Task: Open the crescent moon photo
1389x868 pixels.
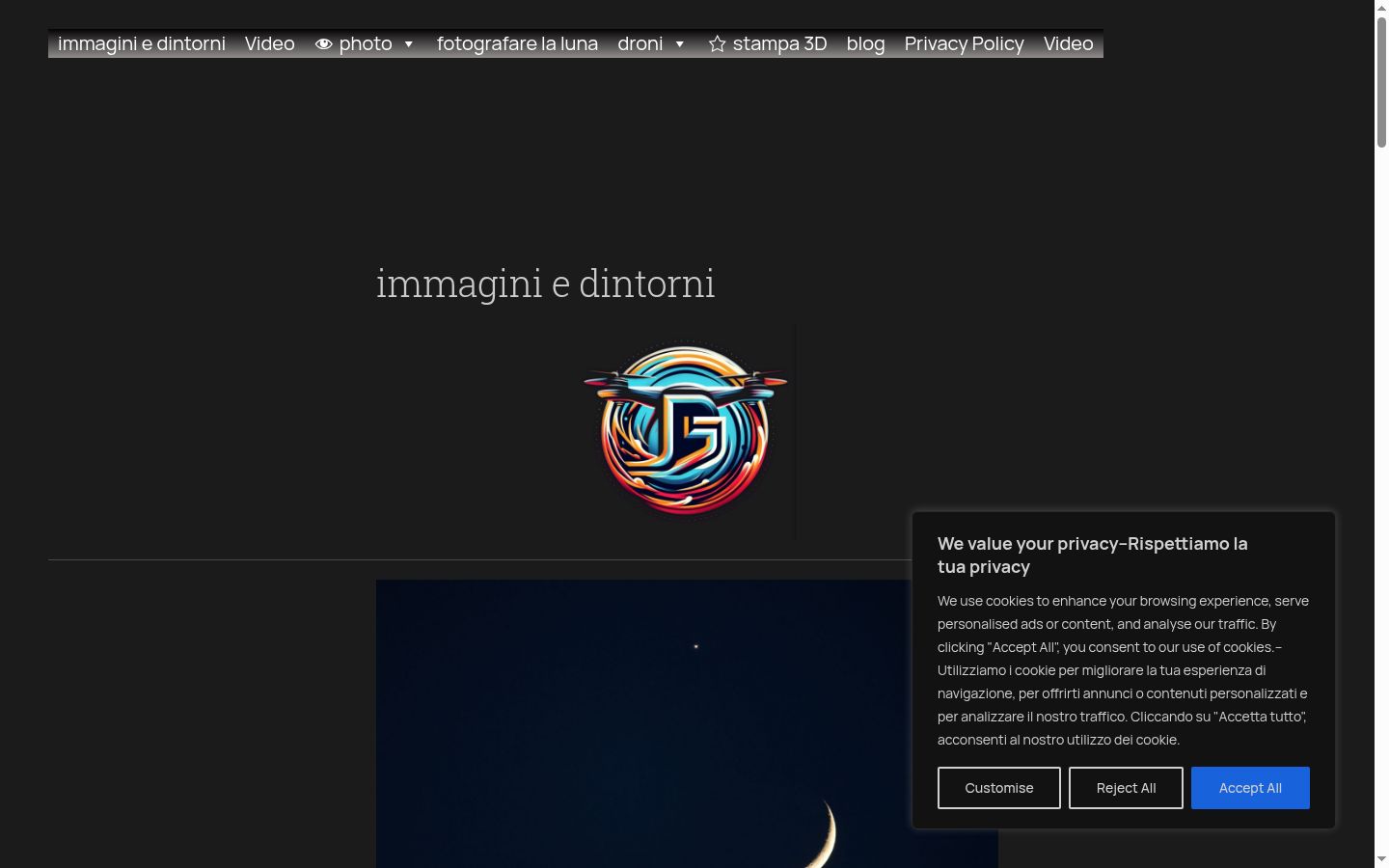Action: pyautogui.click(x=643, y=723)
